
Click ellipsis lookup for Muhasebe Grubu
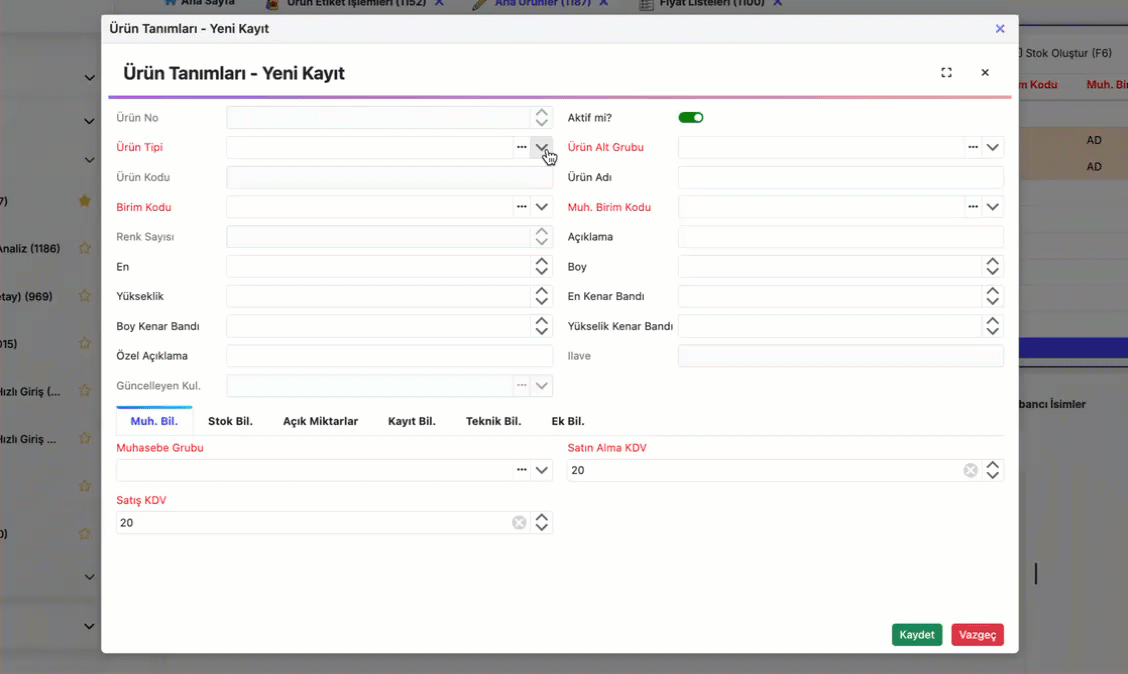521,470
